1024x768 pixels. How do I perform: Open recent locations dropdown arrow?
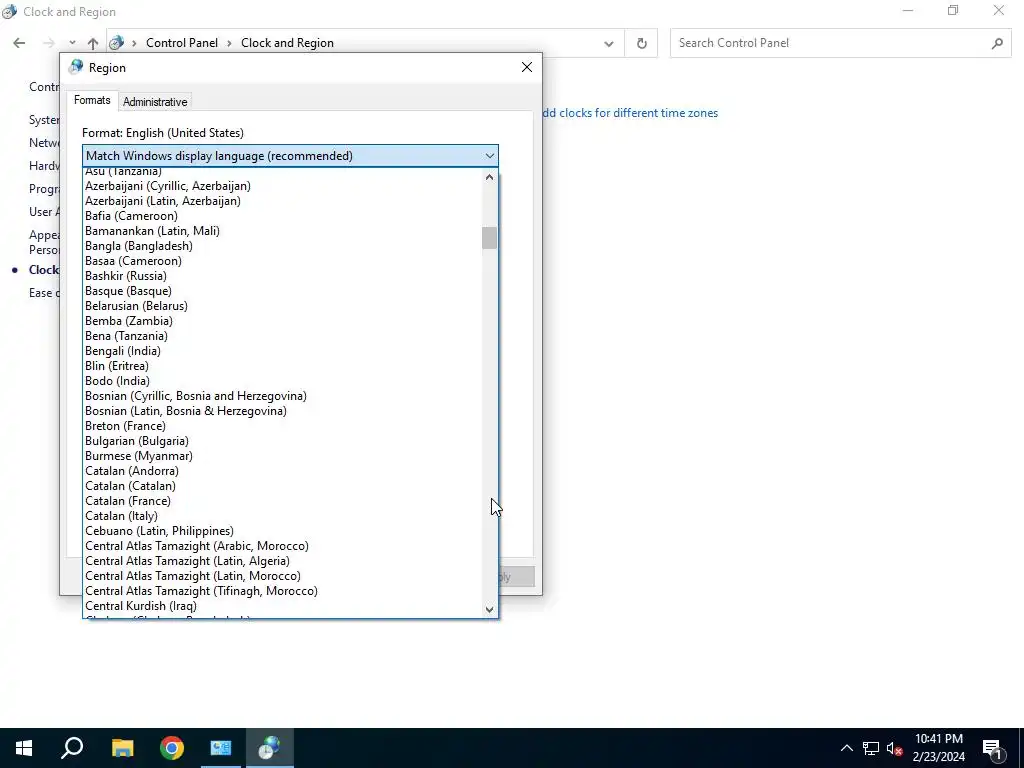[72, 43]
